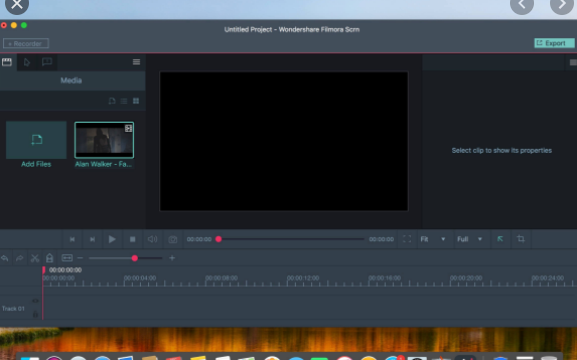Switch media library to list view
This screenshot has height=360, width=577.
pos(124,101)
